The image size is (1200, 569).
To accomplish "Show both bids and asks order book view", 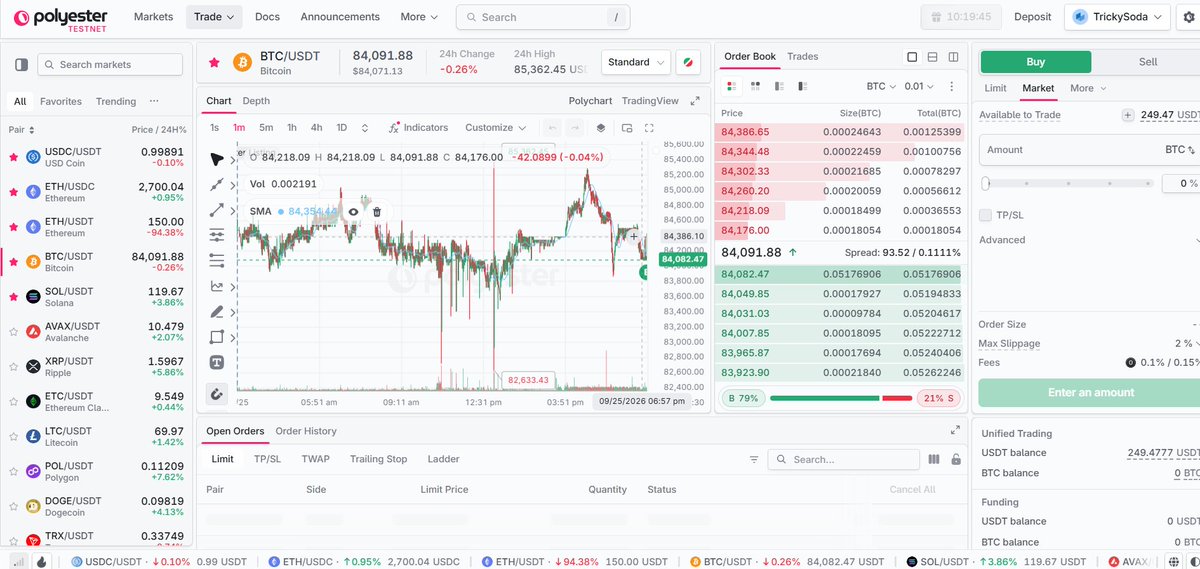I will [x=731, y=87].
